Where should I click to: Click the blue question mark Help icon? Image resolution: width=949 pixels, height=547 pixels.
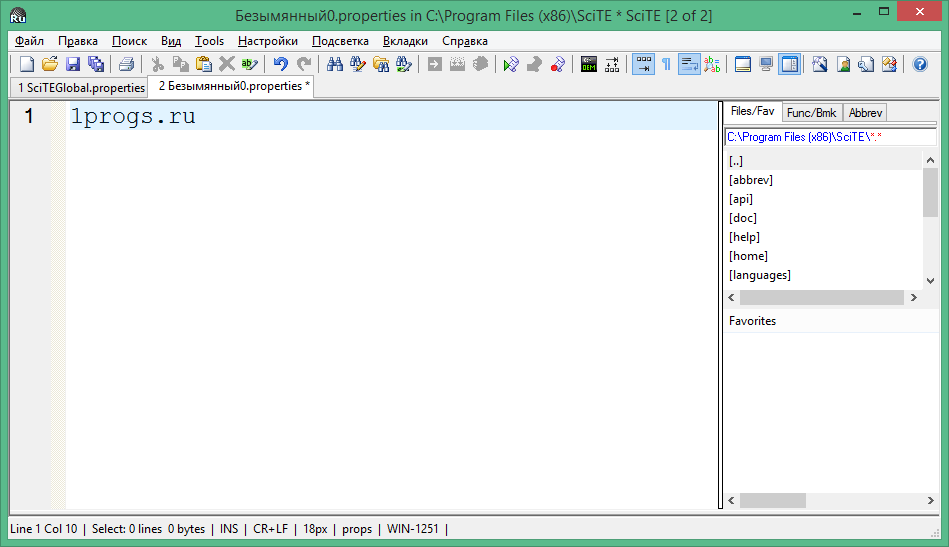920,64
